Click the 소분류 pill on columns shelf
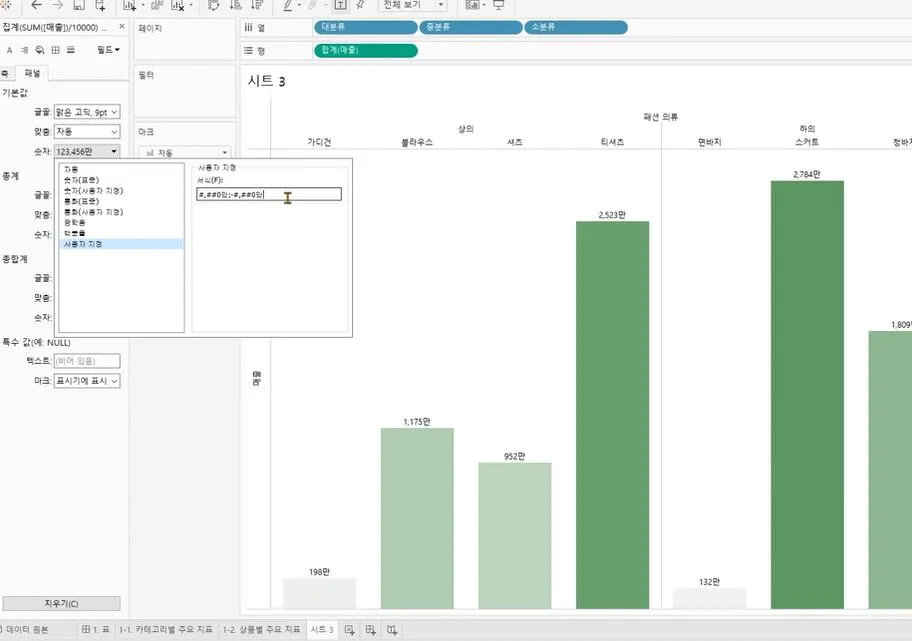This screenshot has height=641, width=912. [x=576, y=27]
